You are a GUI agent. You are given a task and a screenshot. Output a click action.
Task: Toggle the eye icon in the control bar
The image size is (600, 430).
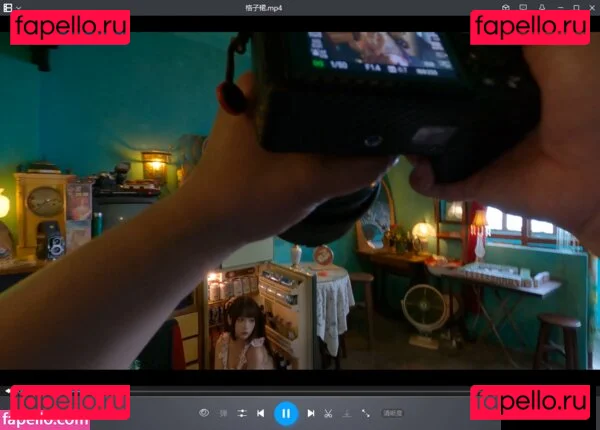click(204, 412)
